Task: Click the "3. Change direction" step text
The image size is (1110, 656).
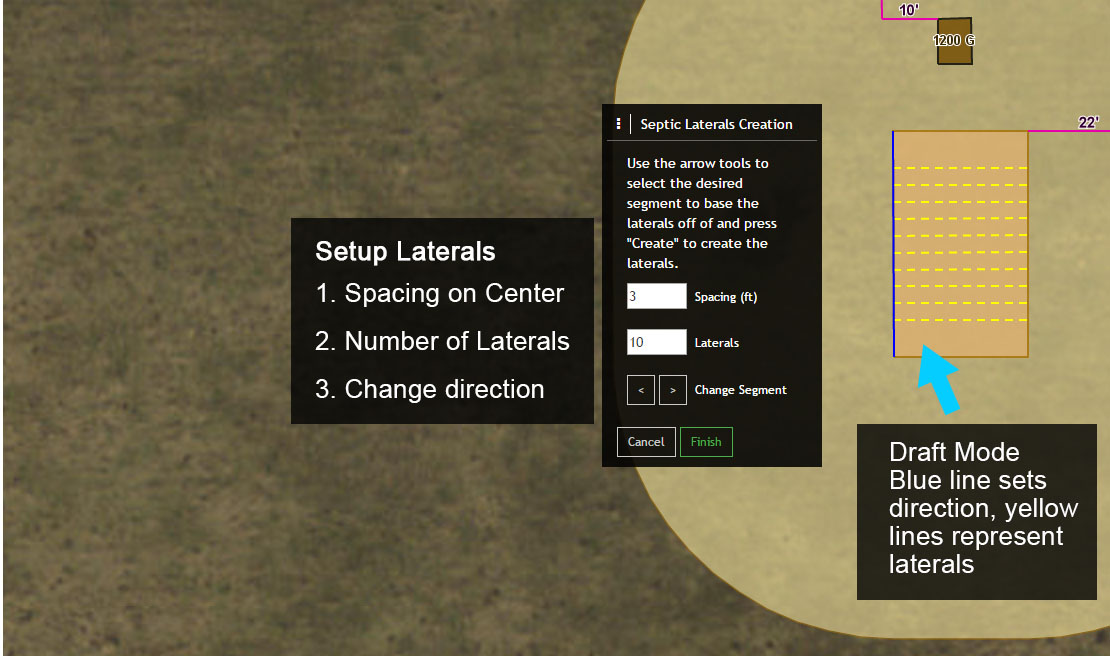Action: [x=430, y=389]
